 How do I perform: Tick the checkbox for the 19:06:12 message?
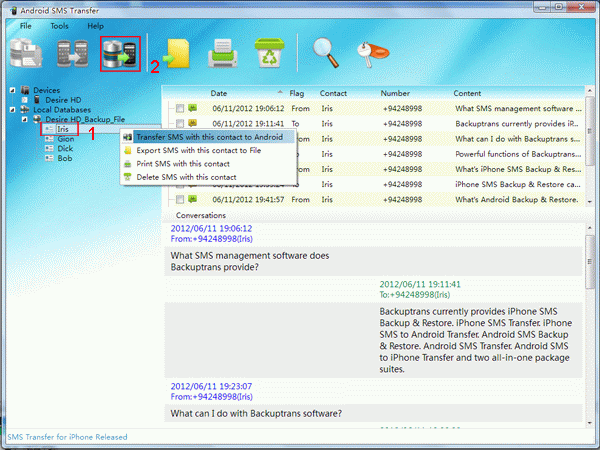(x=180, y=109)
